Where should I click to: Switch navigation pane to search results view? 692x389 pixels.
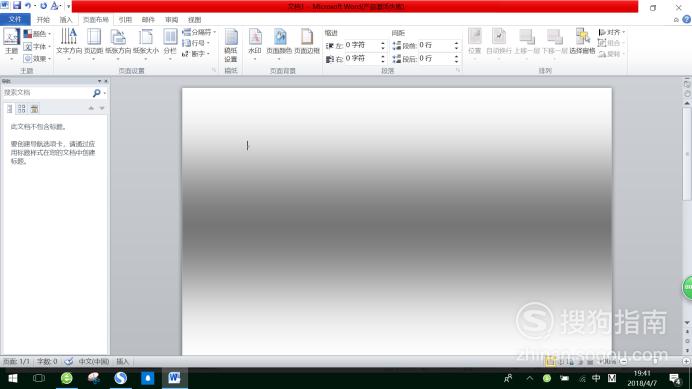click(x=34, y=109)
